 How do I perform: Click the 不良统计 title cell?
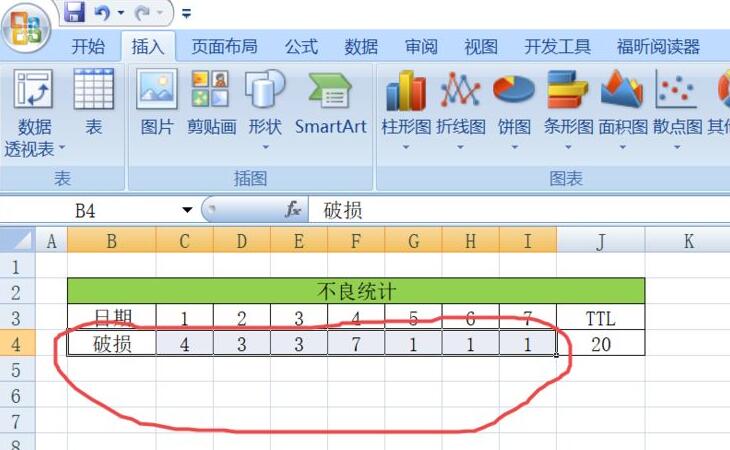pos(356,291)
